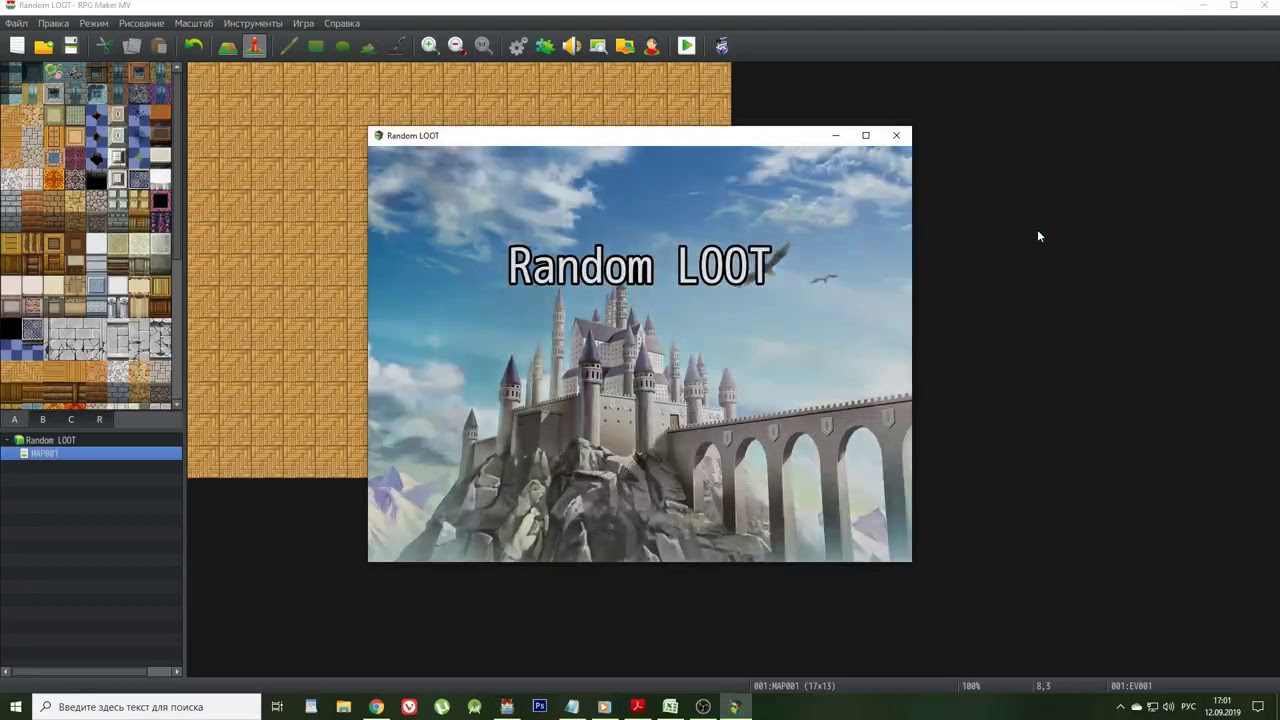Screen dimensions: 1280x720
Task: Switch to tileset tab B
Action: [x=42, y=419]
